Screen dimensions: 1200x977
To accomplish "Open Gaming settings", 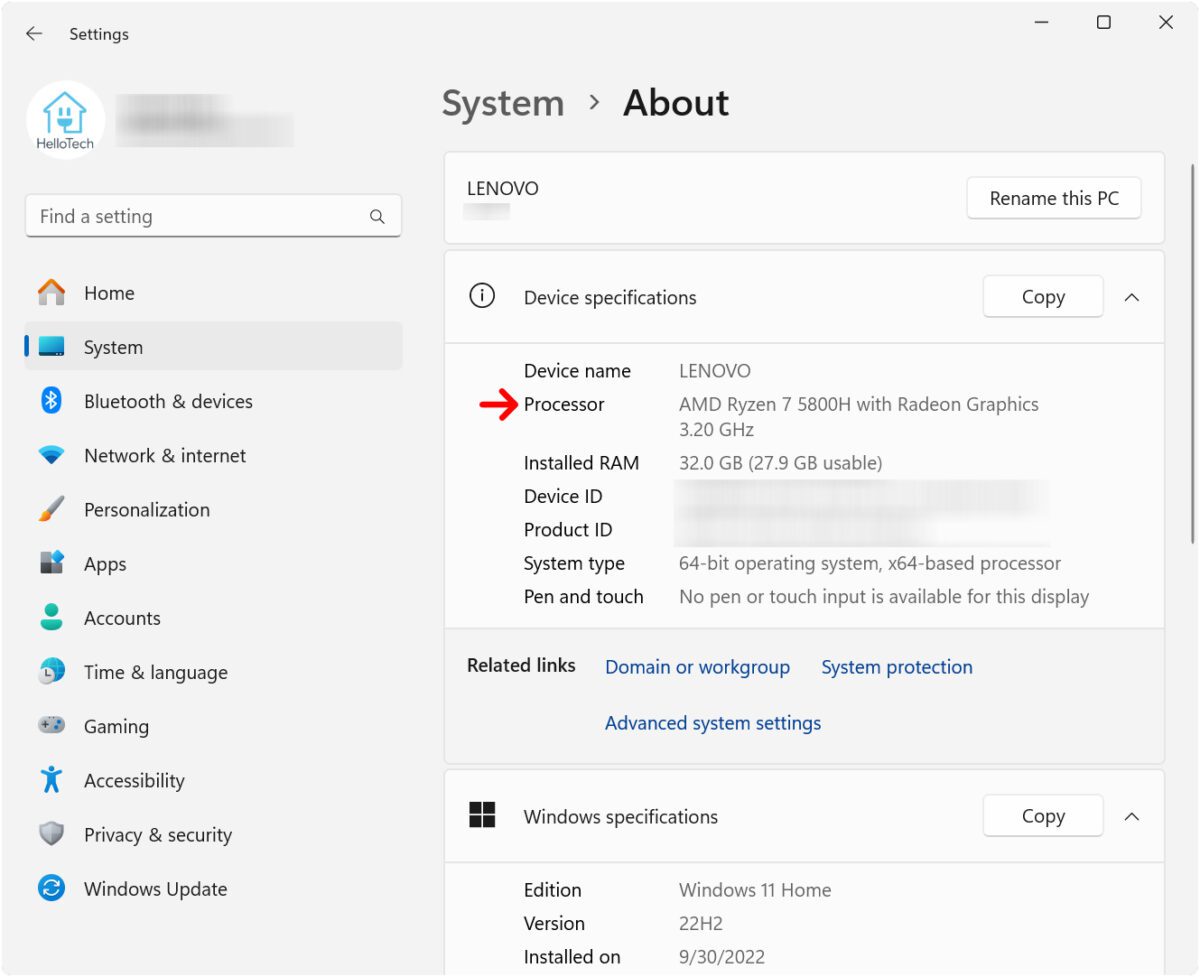I will [x=214, y=726].
